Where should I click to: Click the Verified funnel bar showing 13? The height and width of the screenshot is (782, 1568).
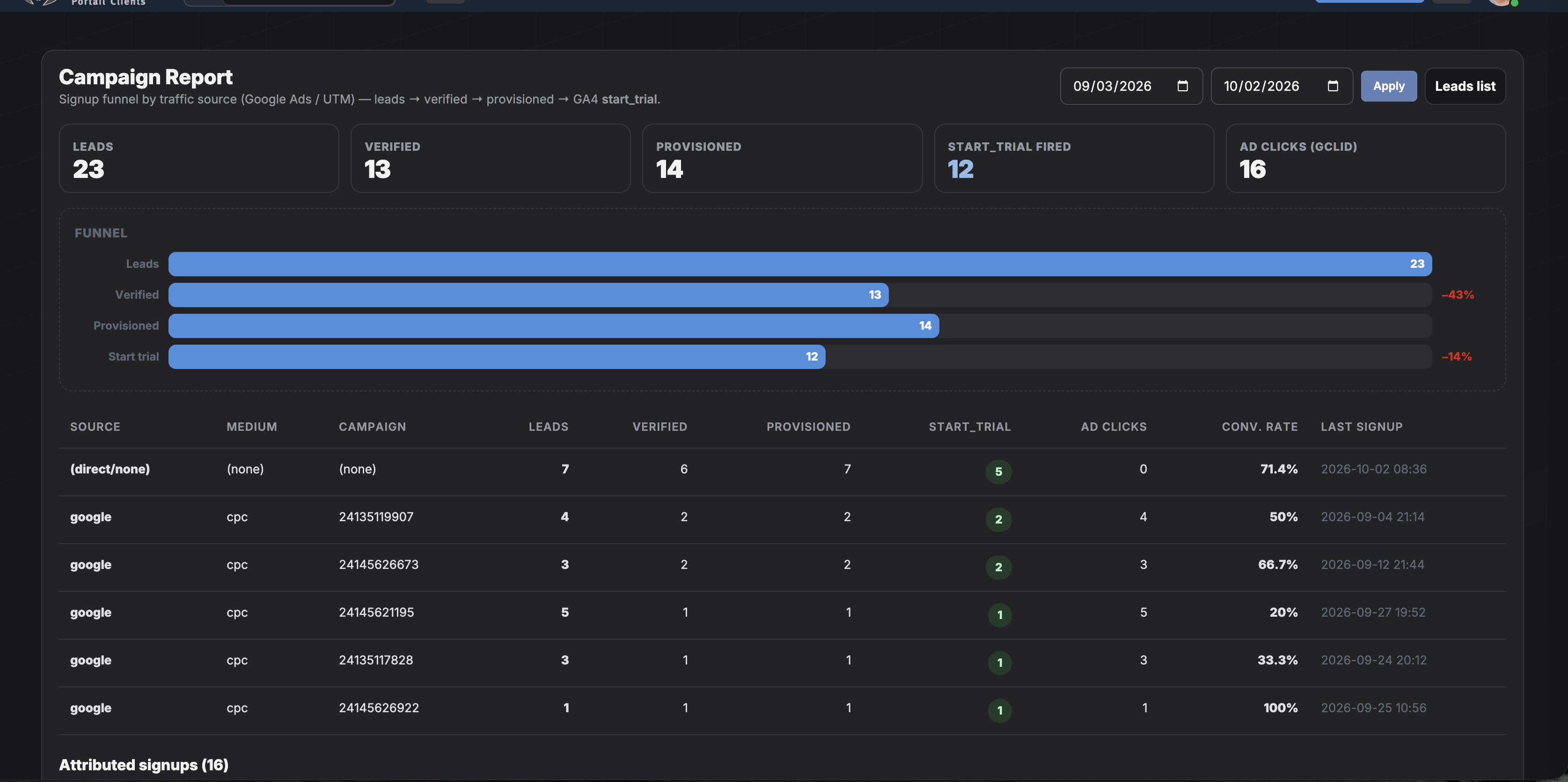[528, 295]
